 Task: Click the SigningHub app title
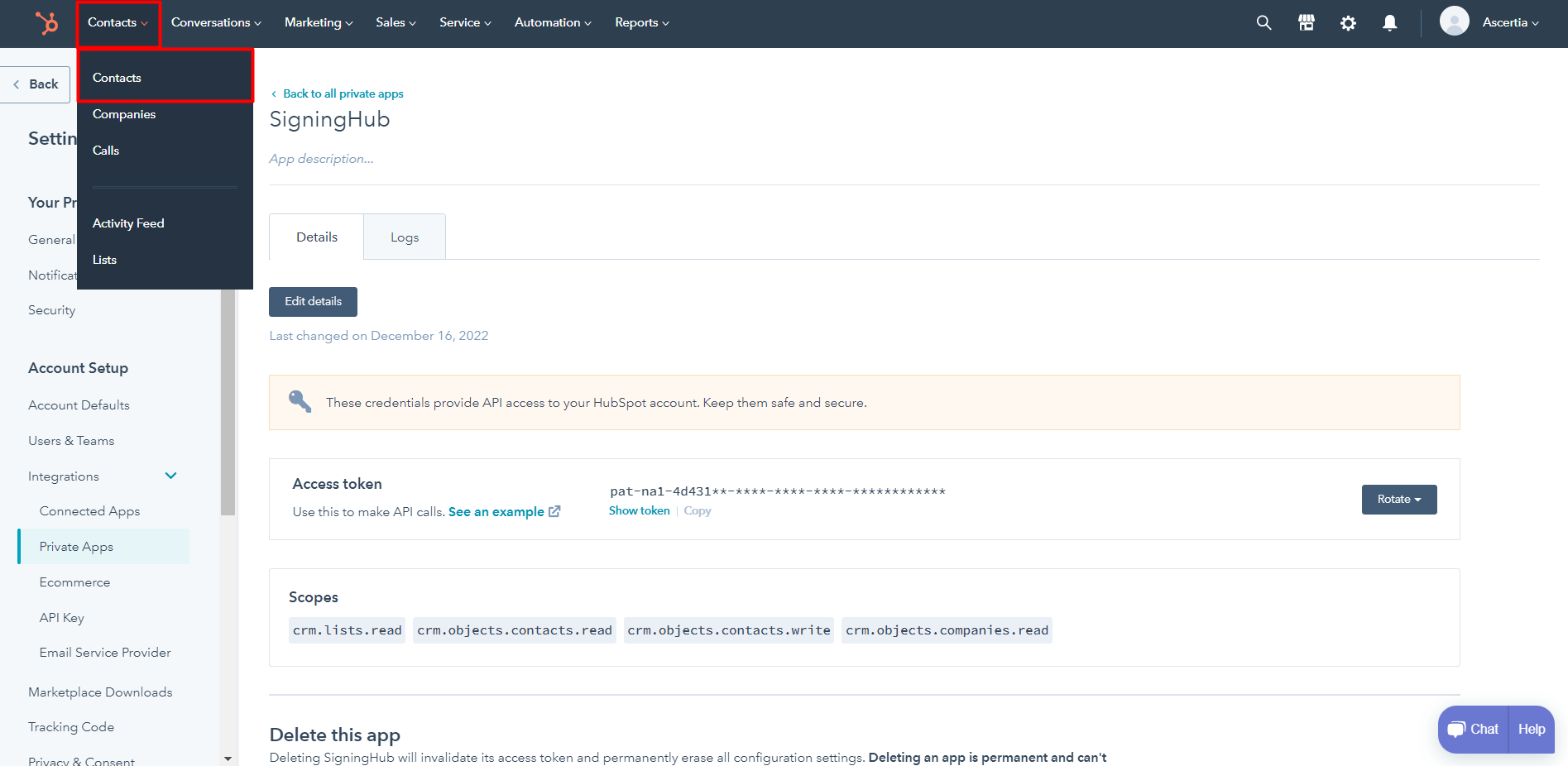point(329,120)
